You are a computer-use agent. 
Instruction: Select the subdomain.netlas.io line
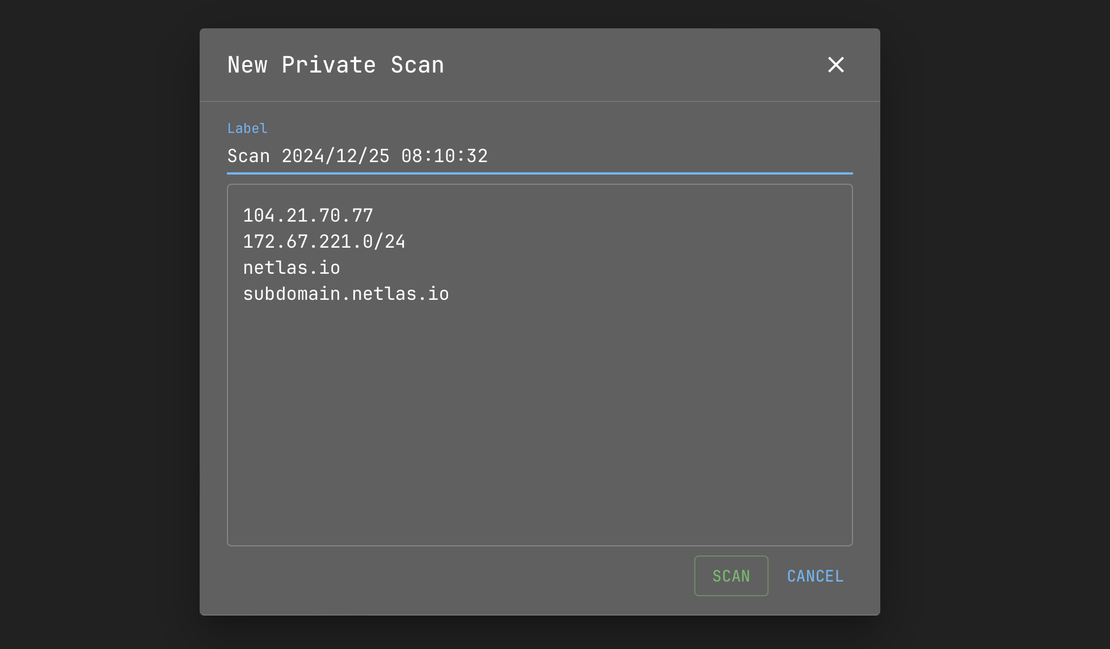click(x=345, y=293)
